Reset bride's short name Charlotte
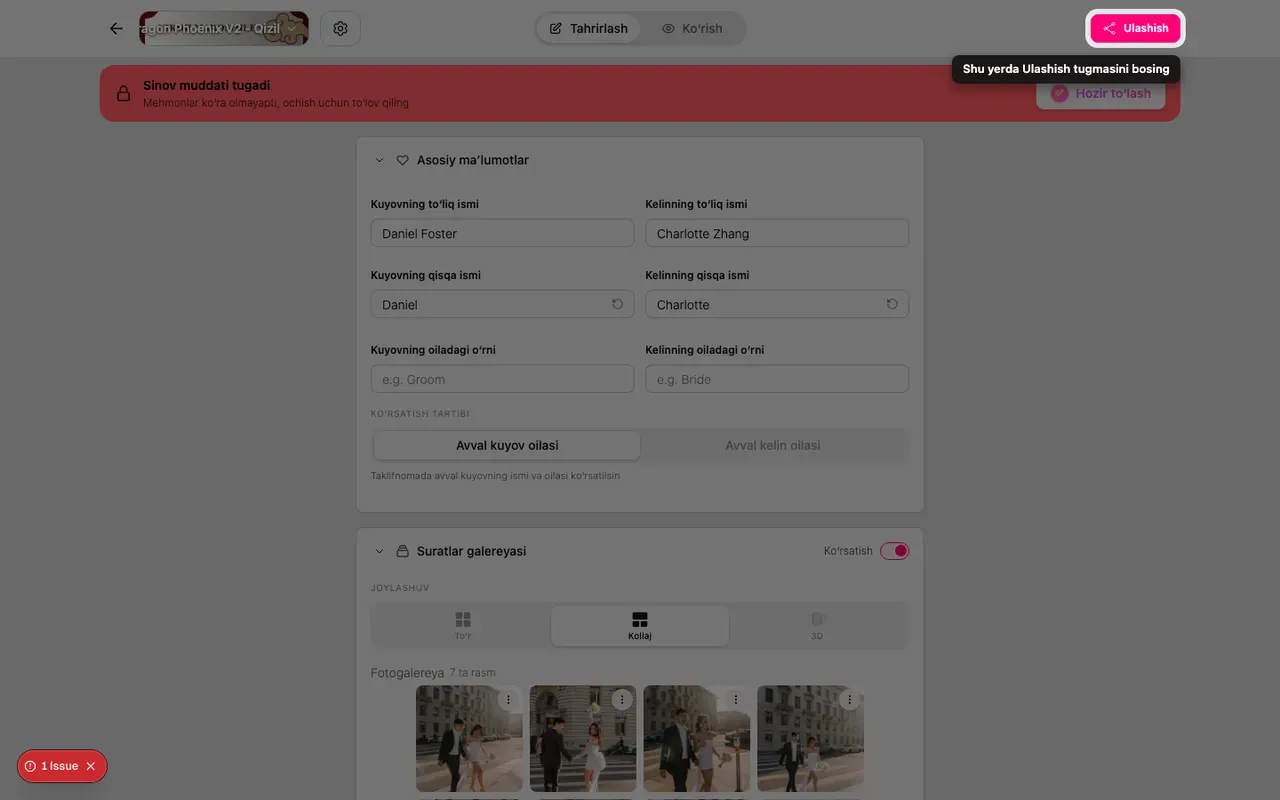 892,304
